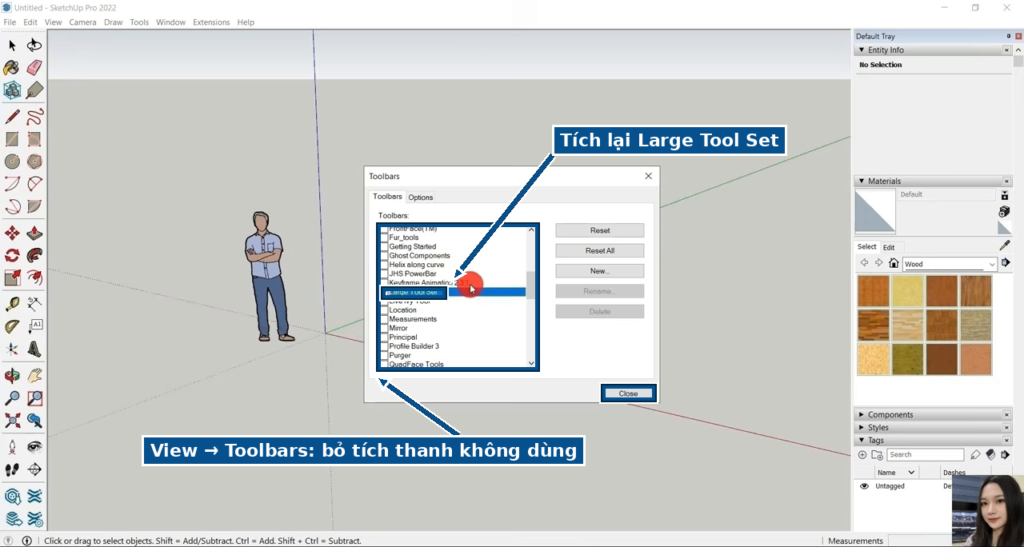Screen dimensions: 1024x547
Task: Expand the Components panel
Action: 861,414
